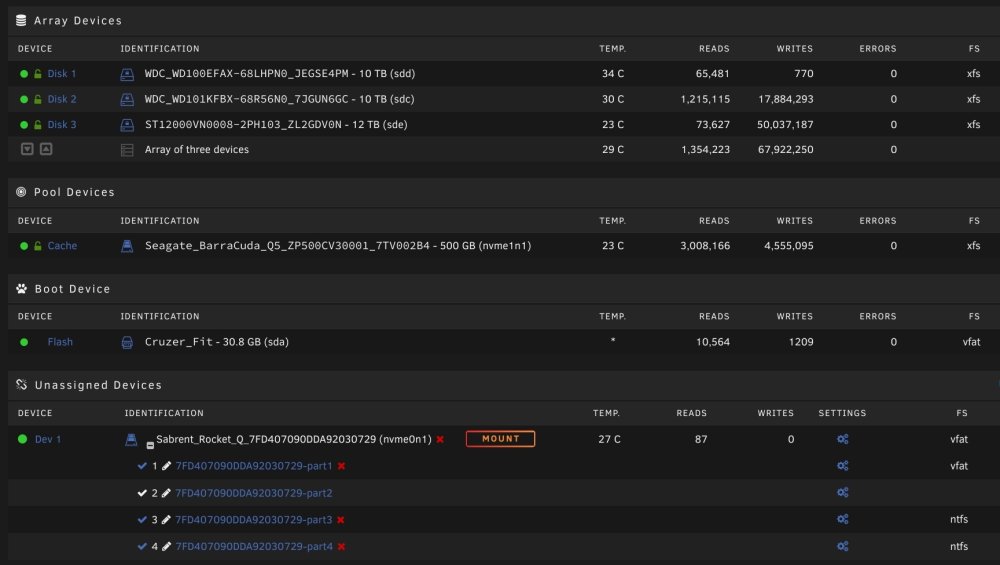
Task: Select the Flash reads value 10,564
Action: point(713,342)
